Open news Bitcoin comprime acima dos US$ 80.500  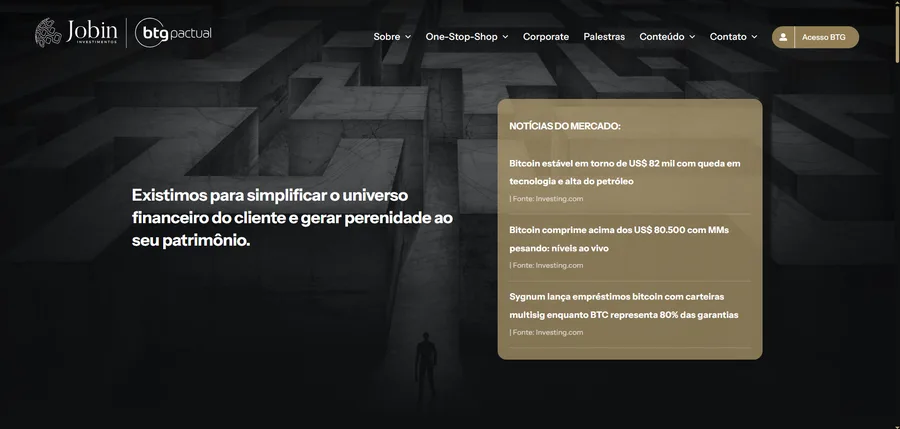[x=619, y=239]
